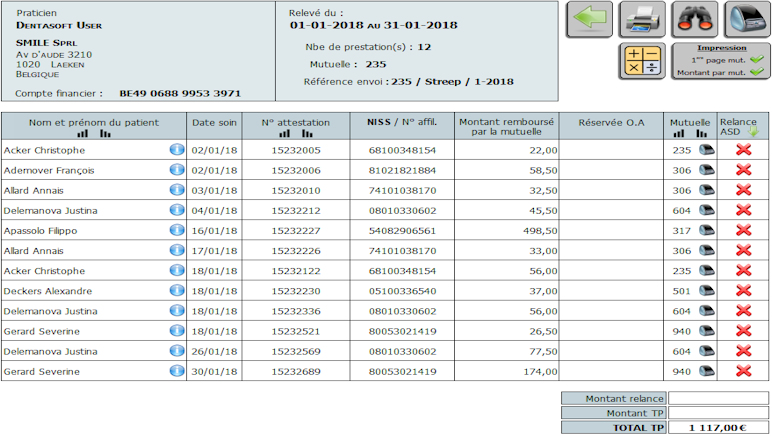Toggle the '1ère page mut.' checkmark
Screen dimensions: 772x436
(756, 59)
